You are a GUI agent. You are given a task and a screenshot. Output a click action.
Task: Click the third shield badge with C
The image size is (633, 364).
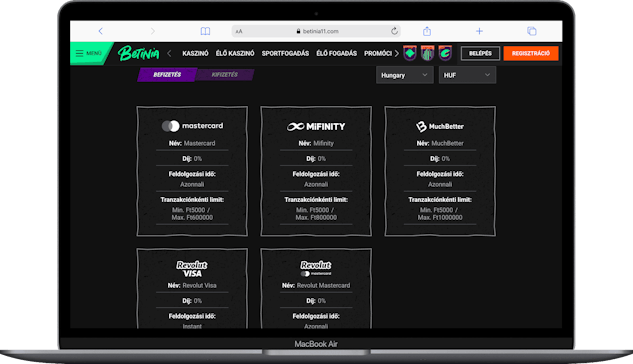tap(445, 53)
